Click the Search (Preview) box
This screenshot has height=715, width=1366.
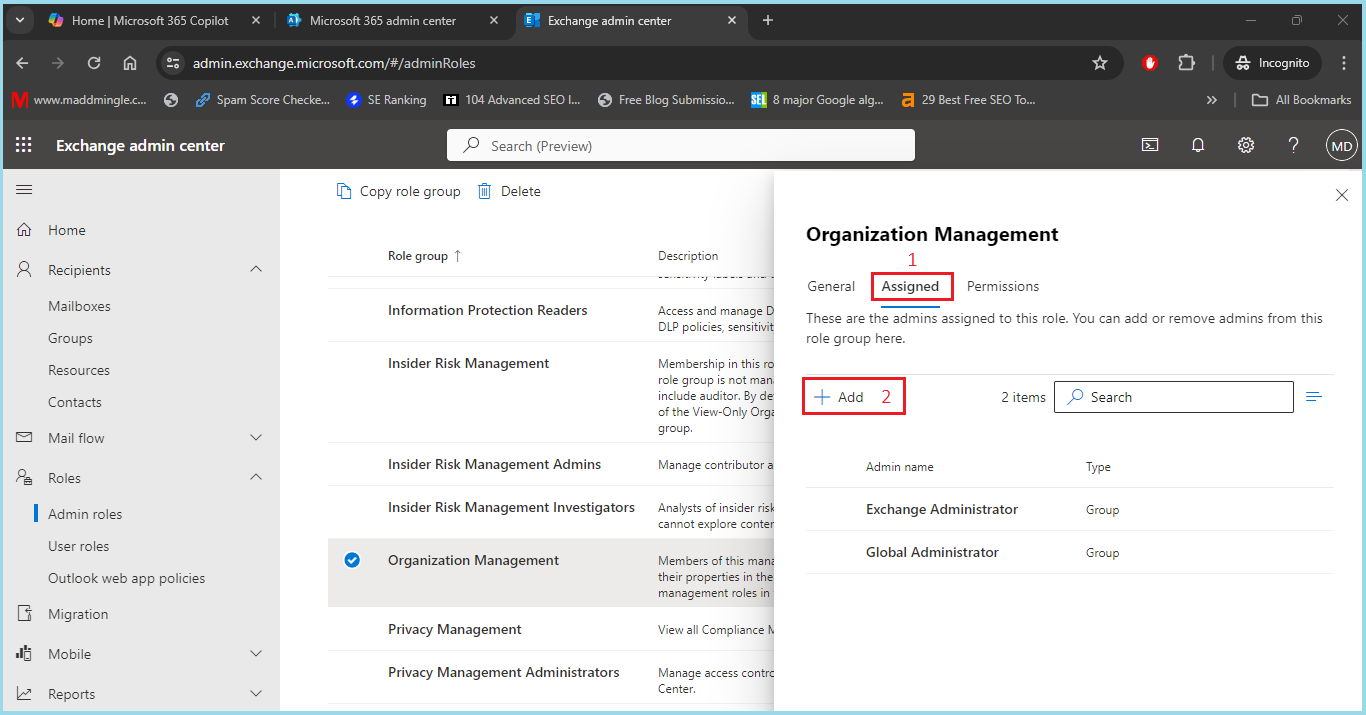(681, 145)
